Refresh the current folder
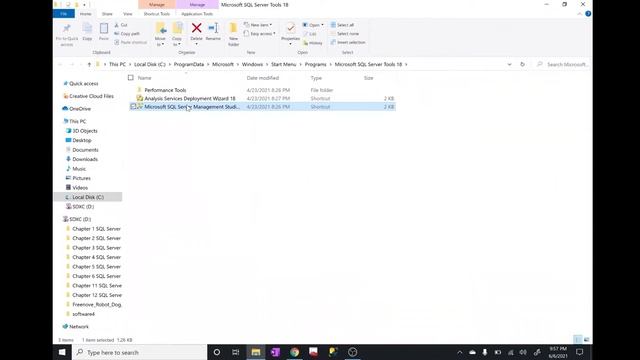640x360 pixels. [522, 64]
